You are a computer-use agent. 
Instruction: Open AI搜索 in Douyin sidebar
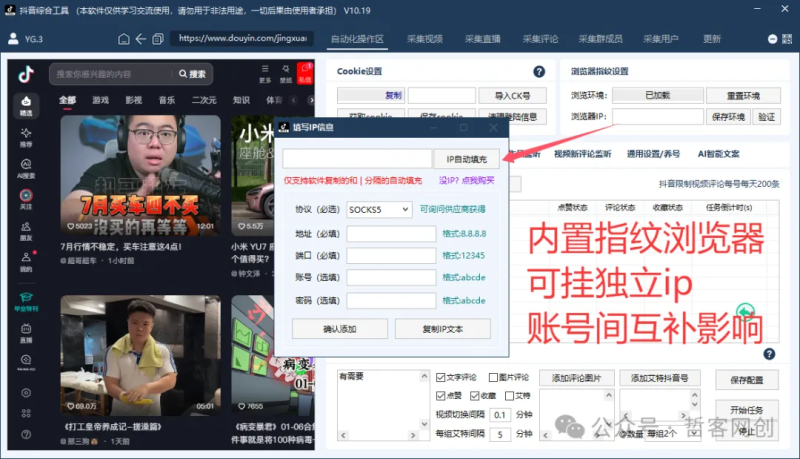pos(26,169)
